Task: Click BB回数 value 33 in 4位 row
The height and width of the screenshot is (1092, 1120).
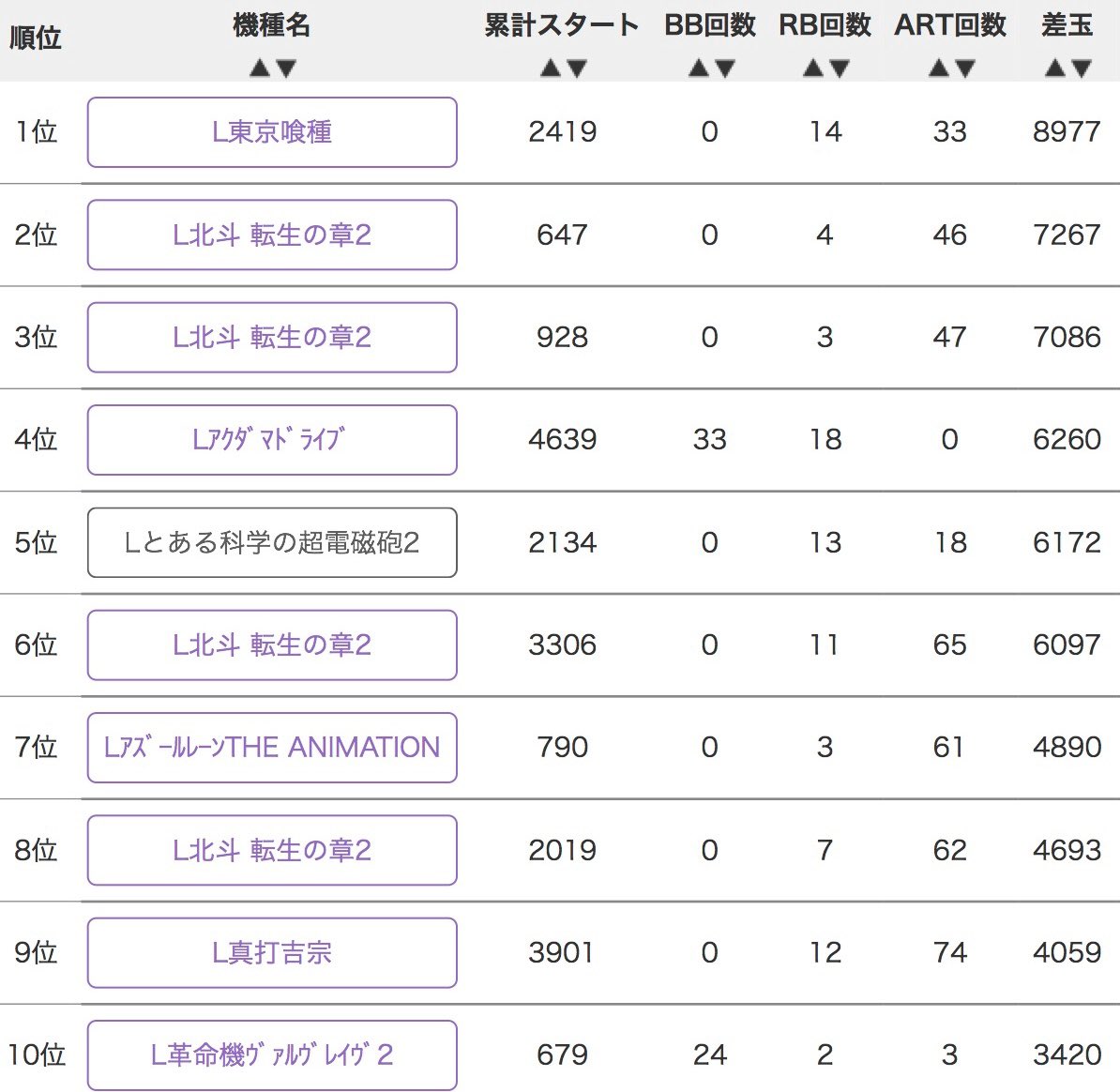Action: pos(710,440)
